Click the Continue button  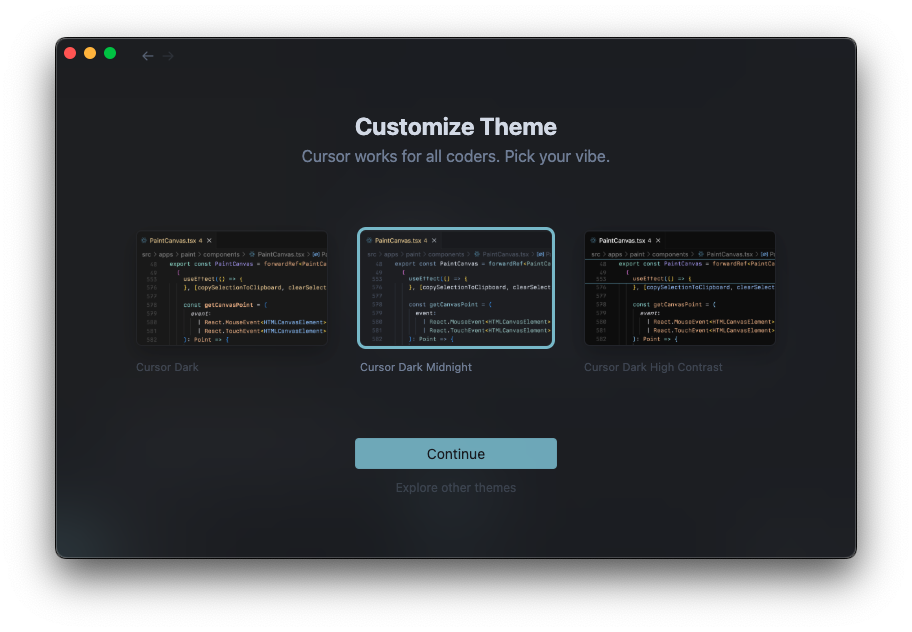coord(455,454)
